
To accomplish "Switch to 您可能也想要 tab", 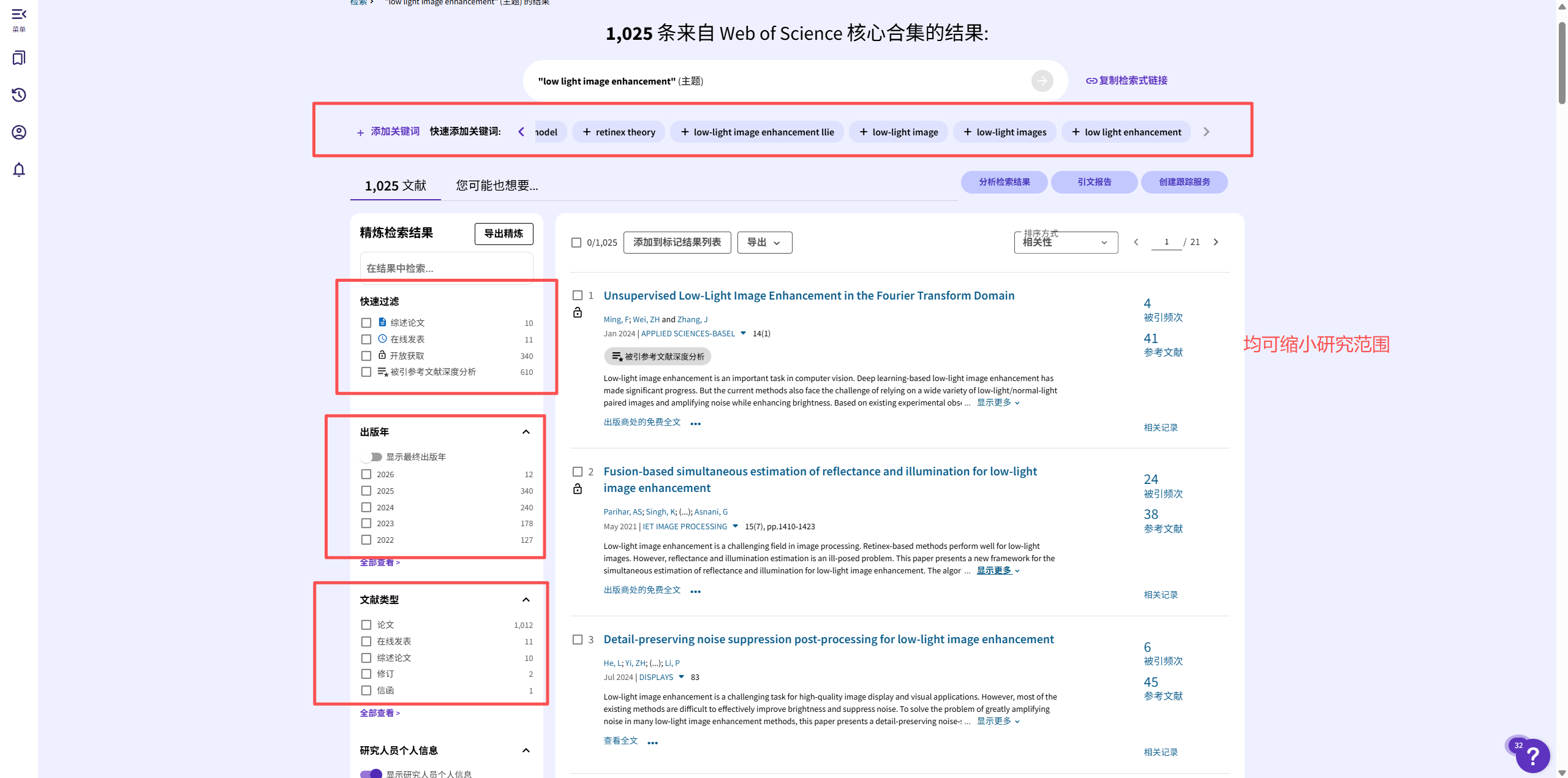I will [497, 186].
